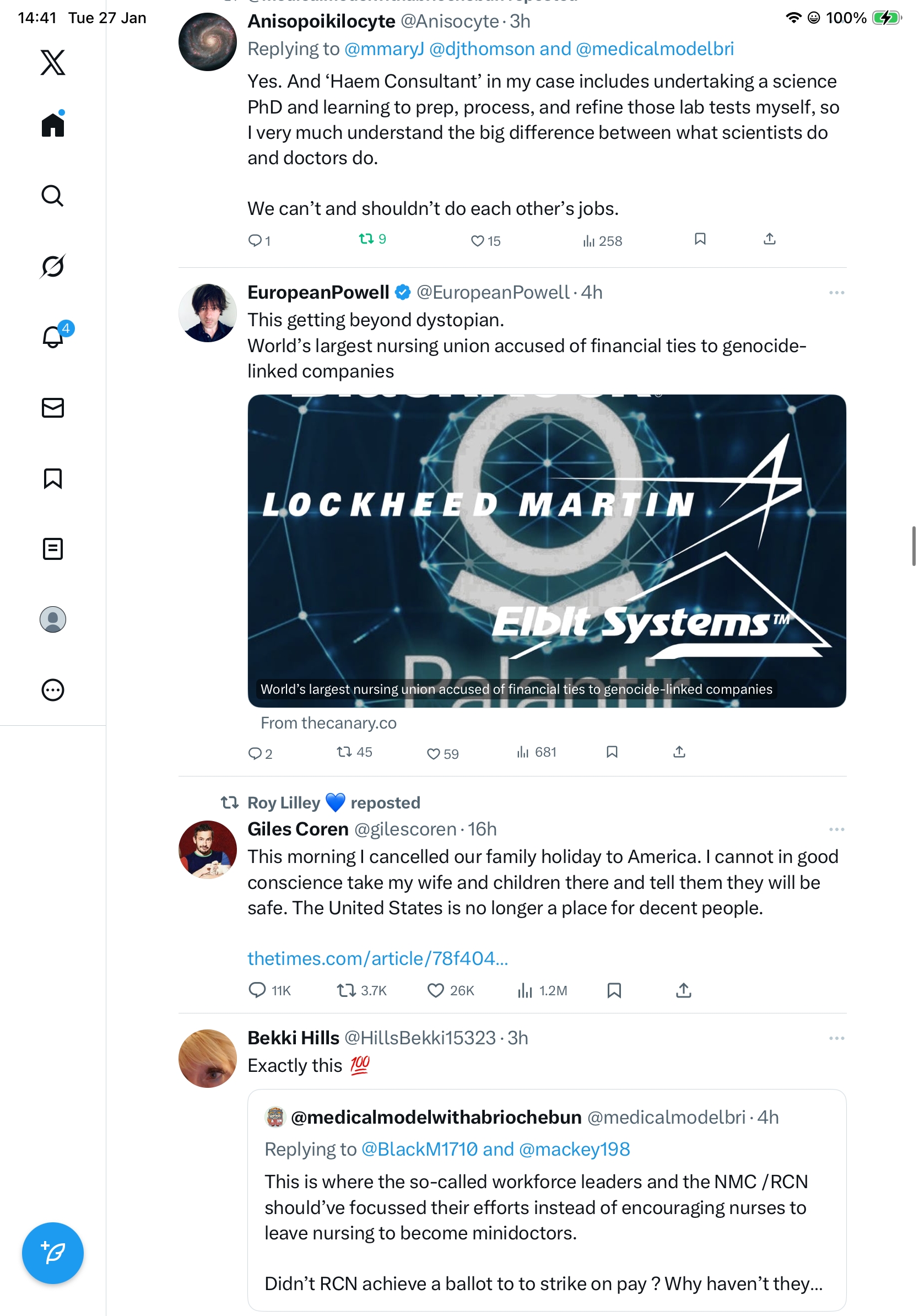
Task: Like the Giles Coren post
Action: [x=450, y=990]
